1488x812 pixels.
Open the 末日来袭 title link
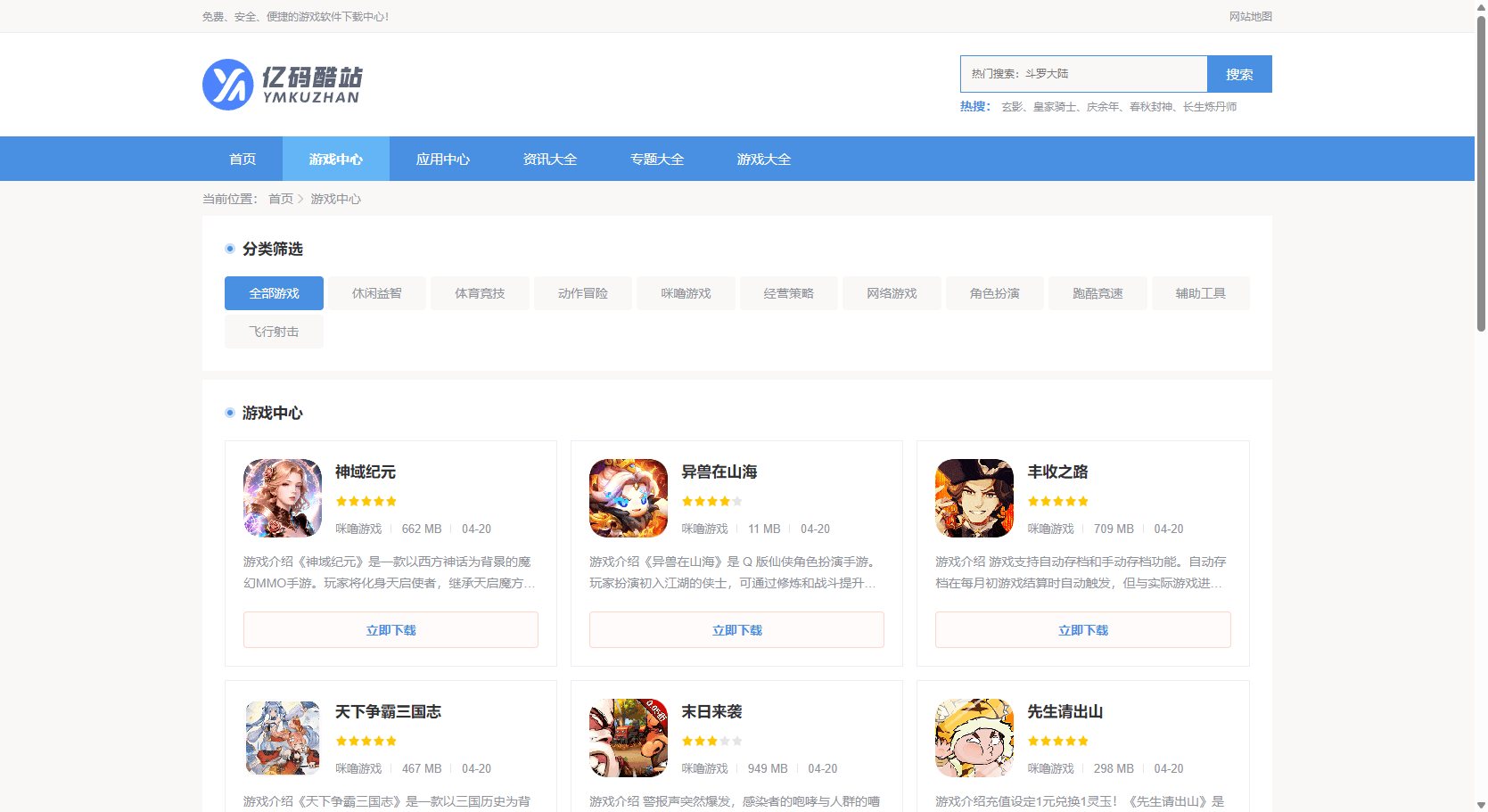[x=712, y=711]
